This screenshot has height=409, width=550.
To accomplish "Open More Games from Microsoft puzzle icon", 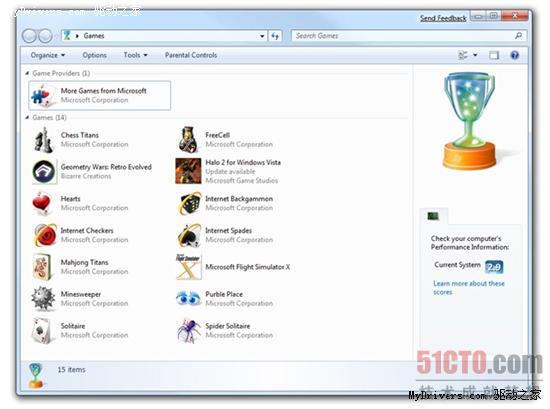I will point(43,95).
